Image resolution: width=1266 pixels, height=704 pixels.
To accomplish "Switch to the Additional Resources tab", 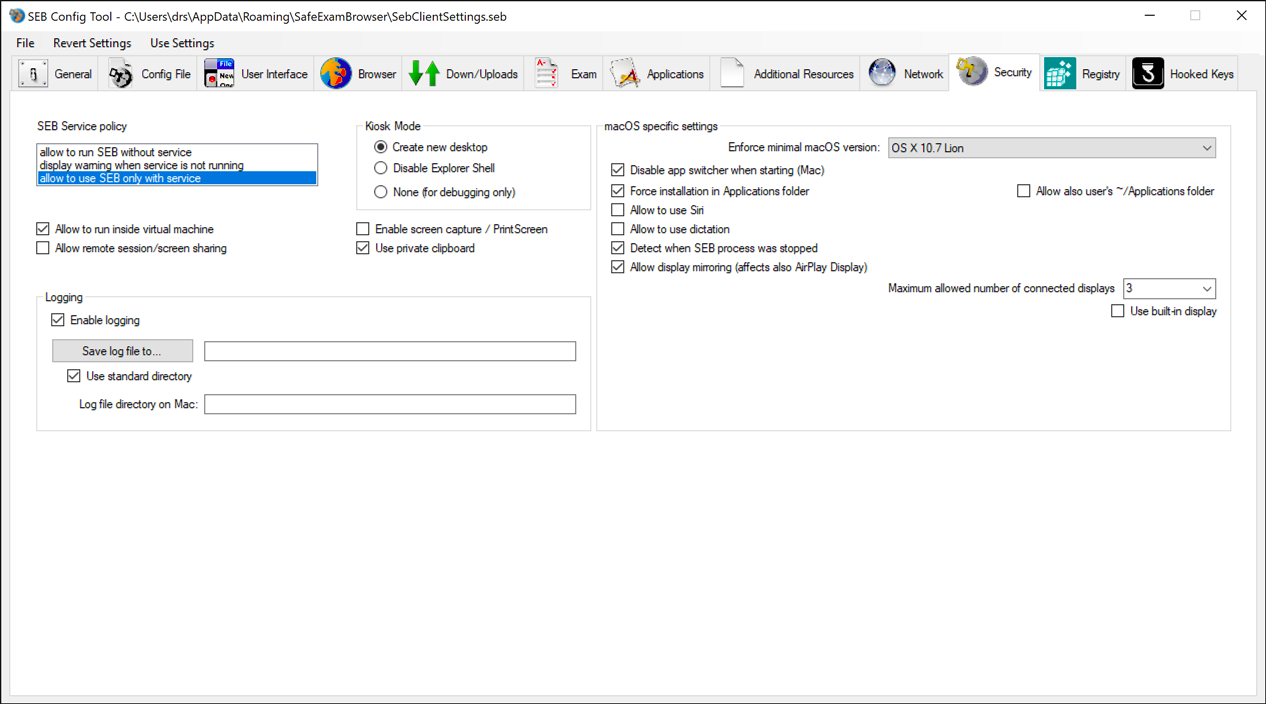I will tap(786, 74).
